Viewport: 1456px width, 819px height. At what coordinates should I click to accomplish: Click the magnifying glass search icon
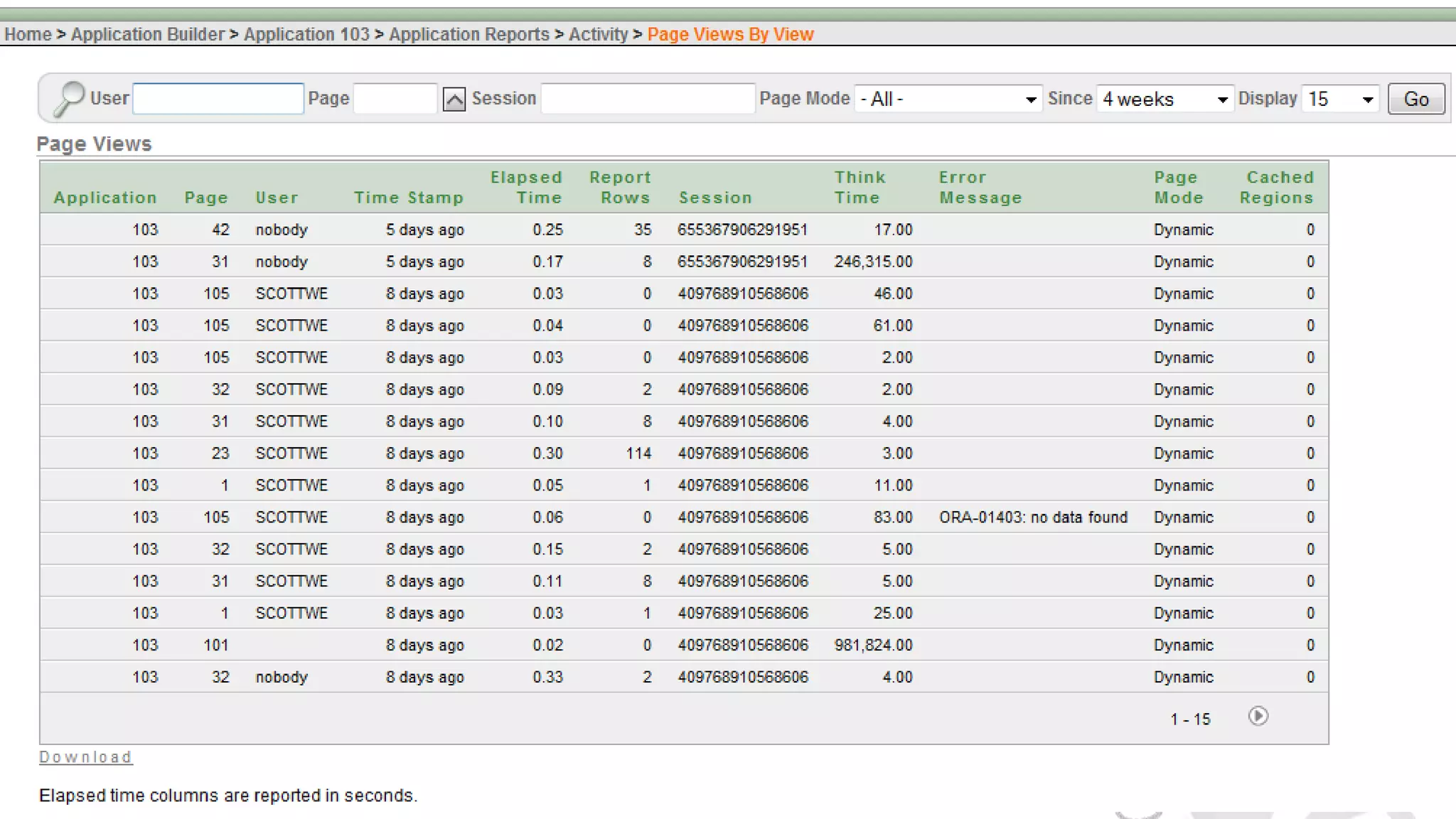click(x=69, y=98)
